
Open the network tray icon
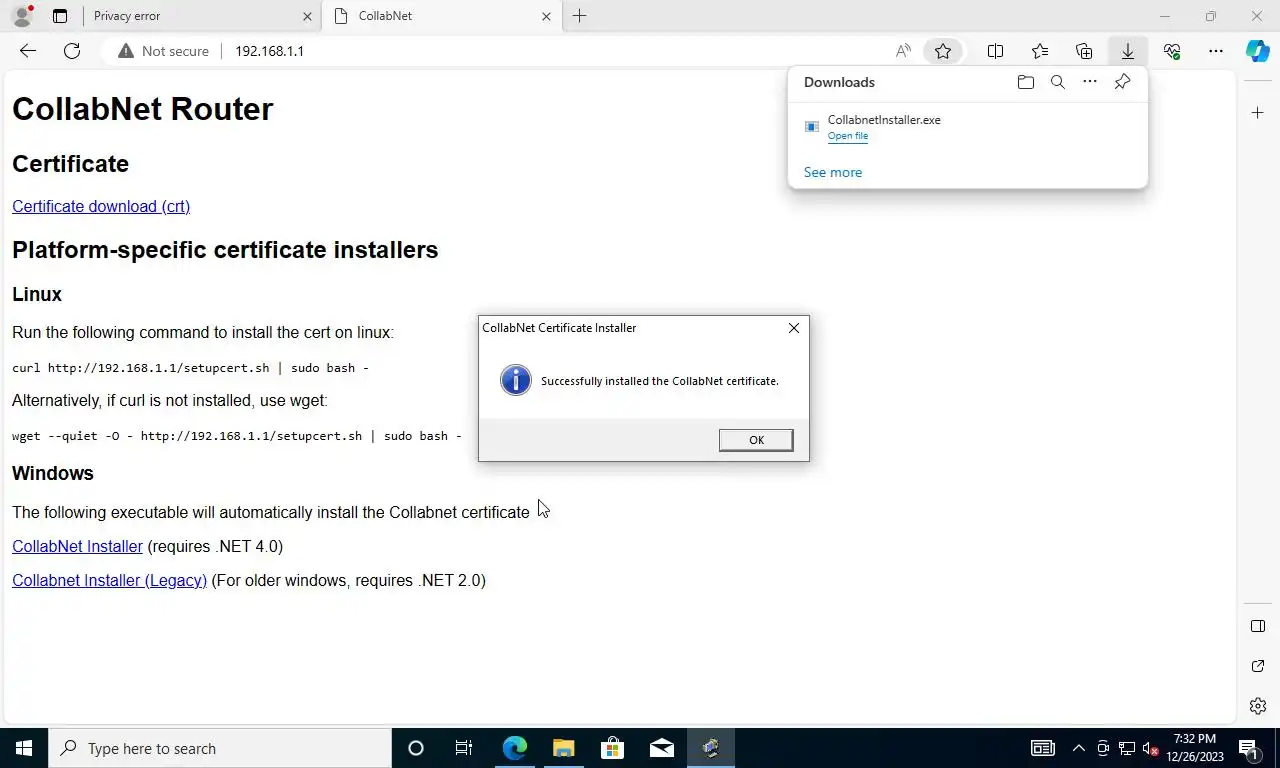click(1127, 748)
